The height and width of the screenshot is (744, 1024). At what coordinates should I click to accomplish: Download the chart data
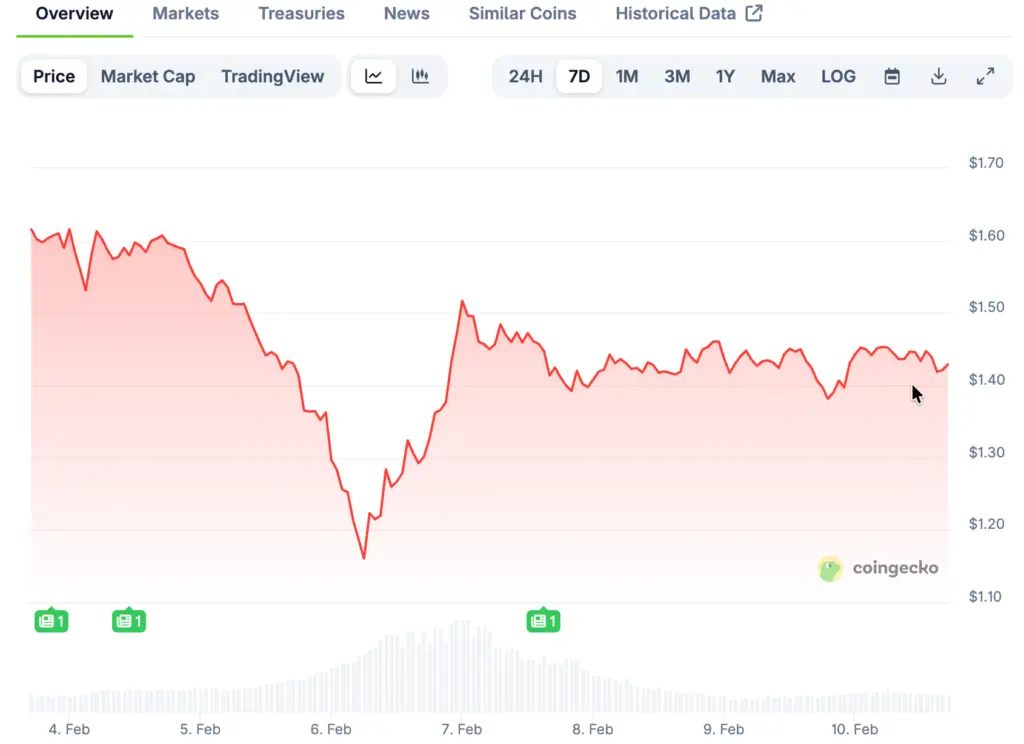tap(938, 77)
